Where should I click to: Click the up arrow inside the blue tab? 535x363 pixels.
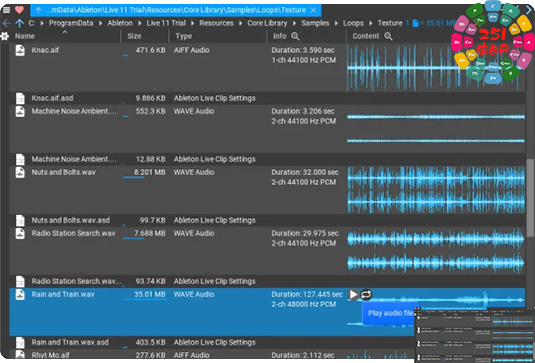click(x=38, y=11)
